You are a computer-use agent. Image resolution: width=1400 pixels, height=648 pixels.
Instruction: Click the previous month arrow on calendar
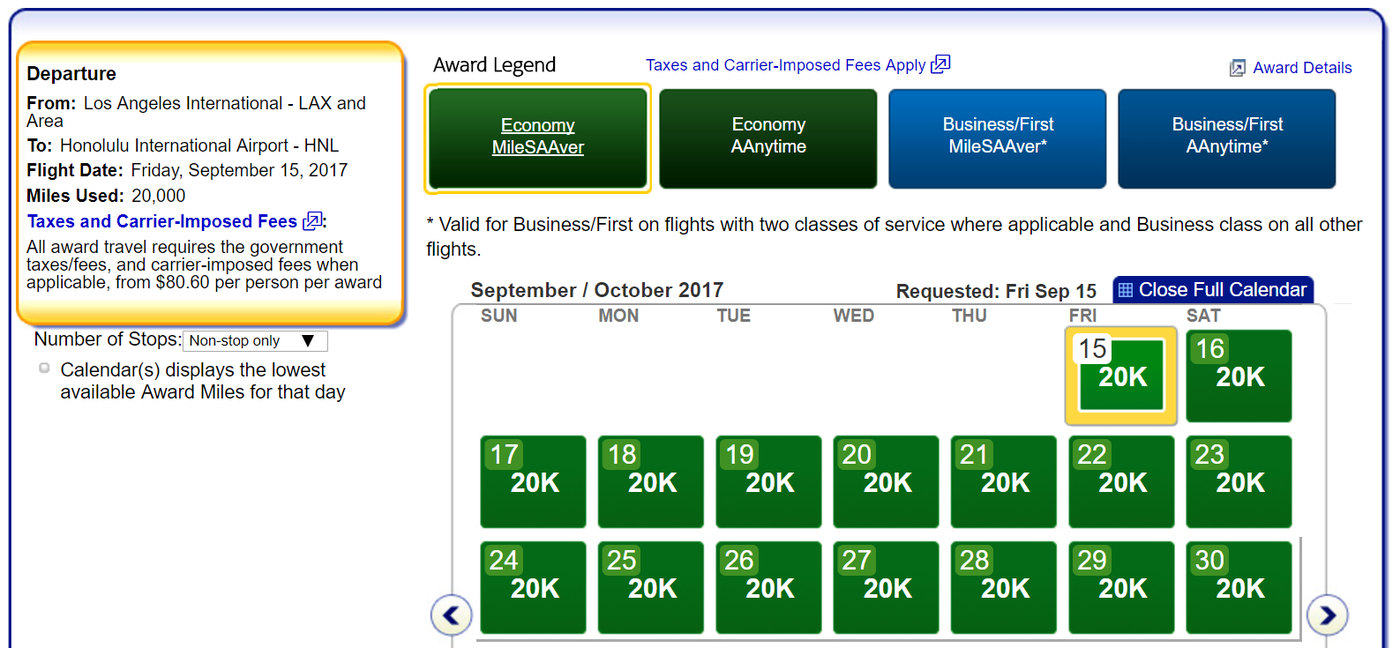451,615
